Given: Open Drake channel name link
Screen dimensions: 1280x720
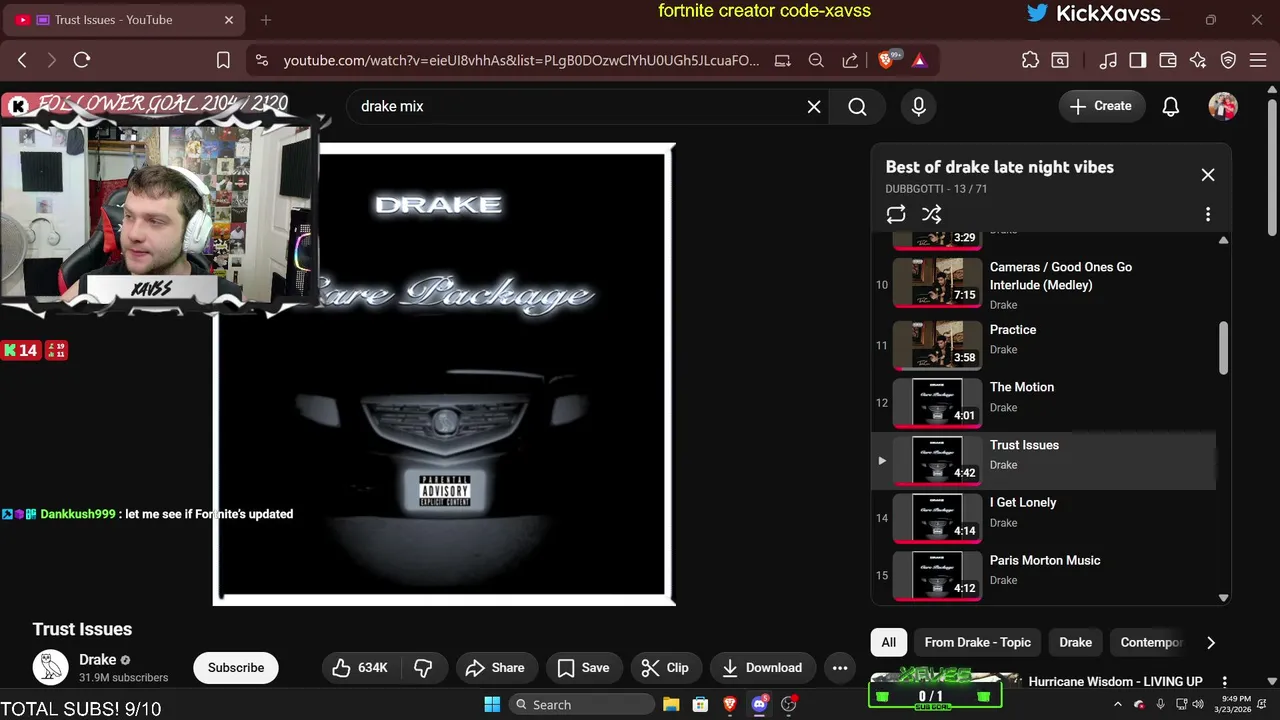Looking at the screenshot, I should pyautogui.click(x=97, y=659).
